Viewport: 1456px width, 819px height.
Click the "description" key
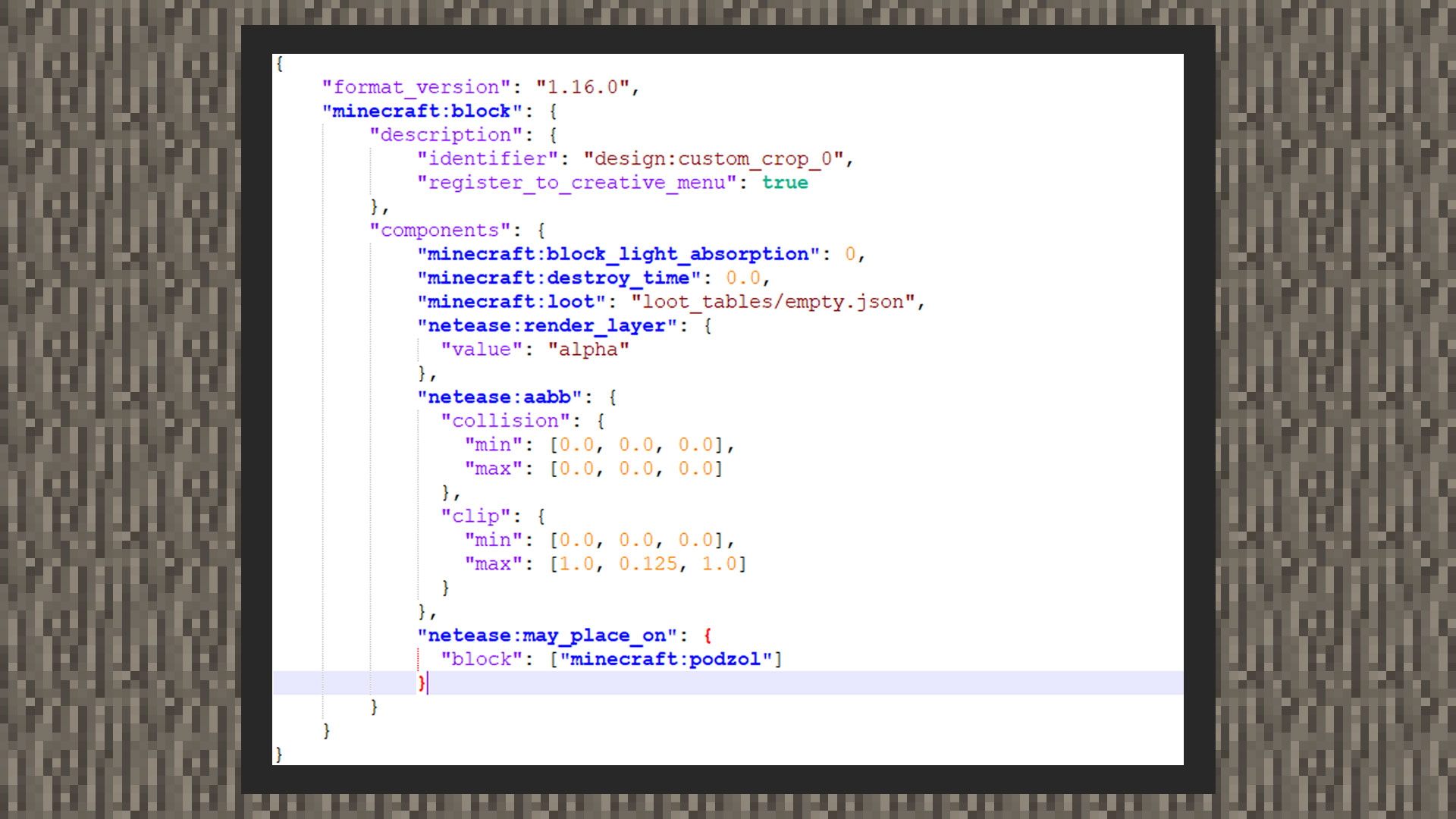[446, 135]
